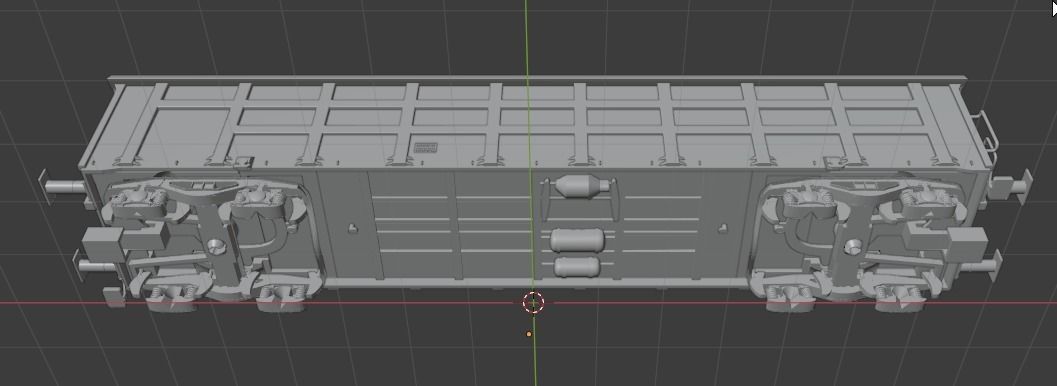This screenshot has width=1057, height=386.
Task: Select the larger air tank under the car
Action: click(x=577, y=240)
